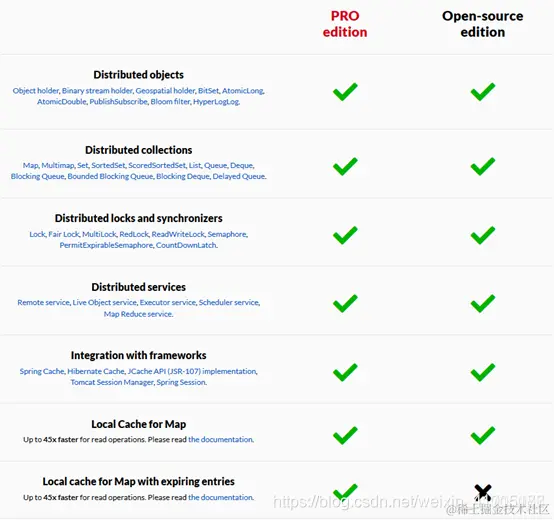The height and width of the screenshot is (520, 554).
Task: Click PRO checkmark for Distributed collections
Action: [x=345, y=166]
